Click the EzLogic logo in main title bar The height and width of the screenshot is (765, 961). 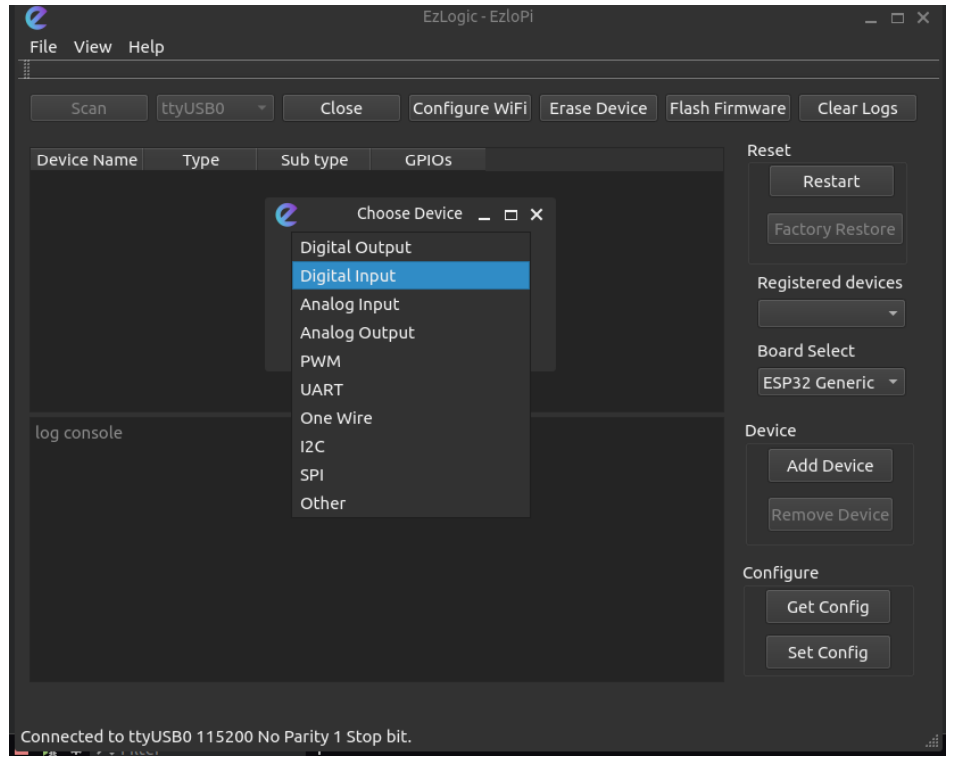coord(36,18)
